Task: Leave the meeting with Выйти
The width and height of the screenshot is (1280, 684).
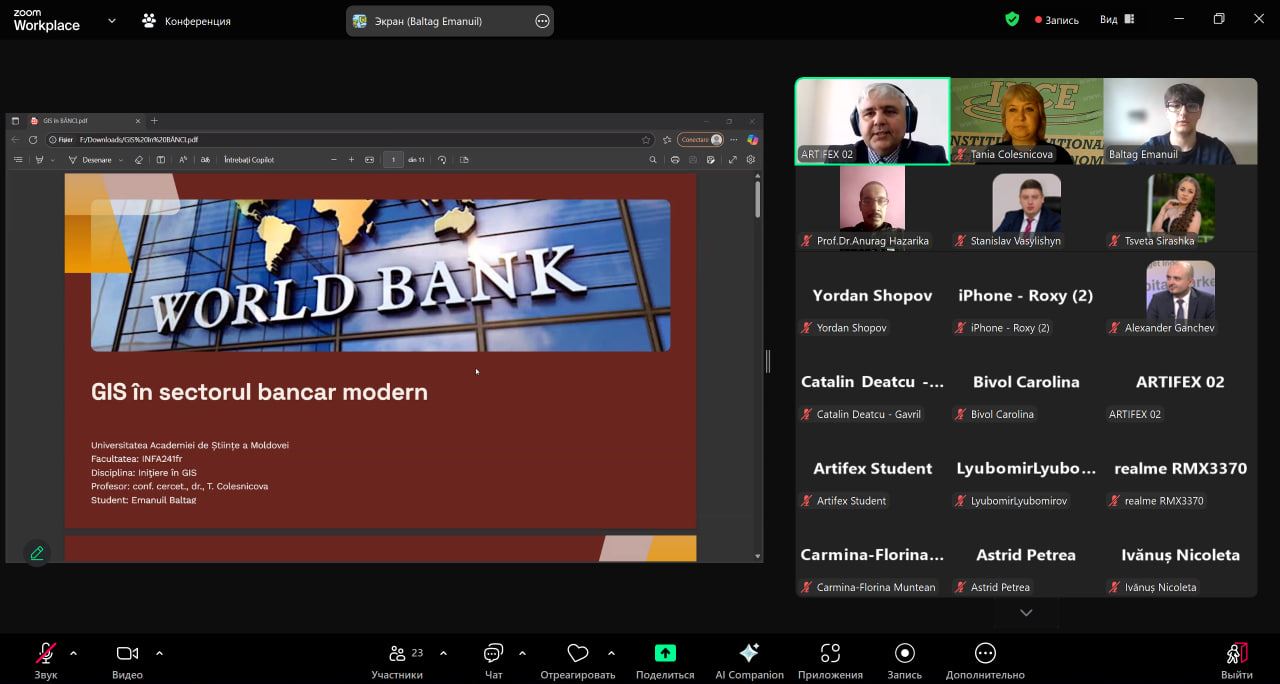Action: click(x=1237, y=660)
